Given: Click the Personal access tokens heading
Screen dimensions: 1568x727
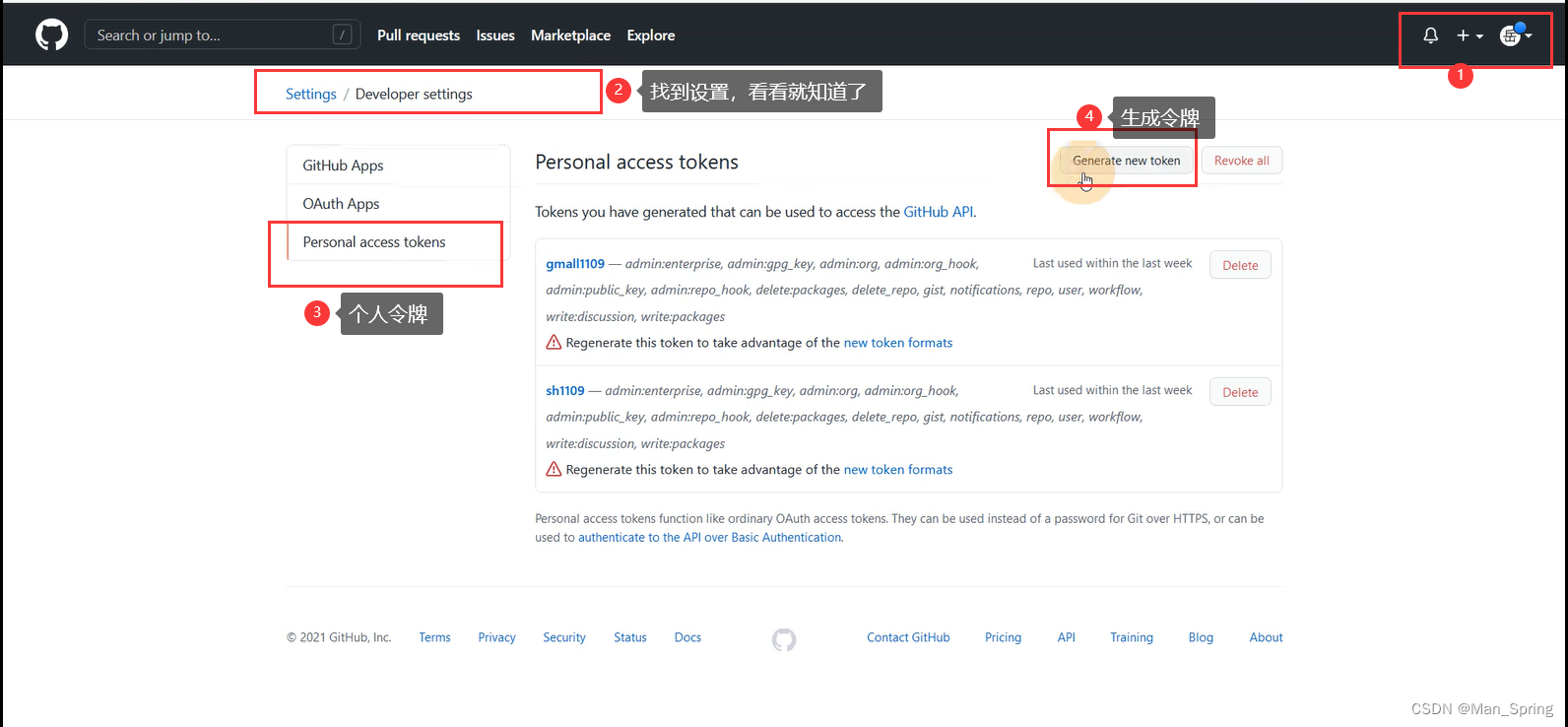Looking at the screenshot, I should tap(636, 163).
